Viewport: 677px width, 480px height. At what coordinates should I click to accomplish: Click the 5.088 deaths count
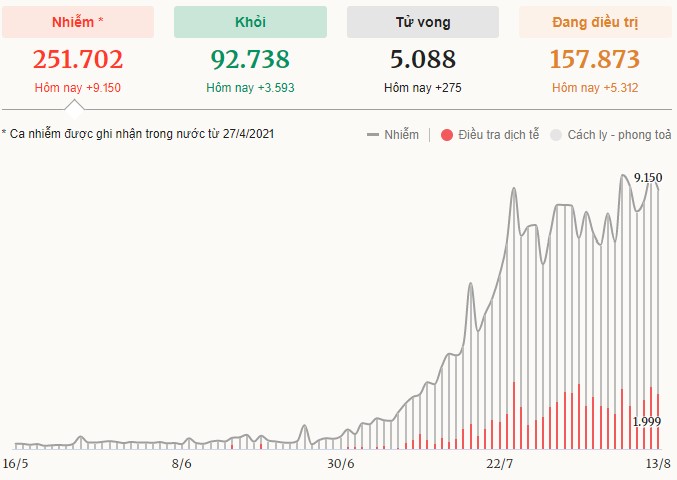pyautogui.click(x=422, y=60)
